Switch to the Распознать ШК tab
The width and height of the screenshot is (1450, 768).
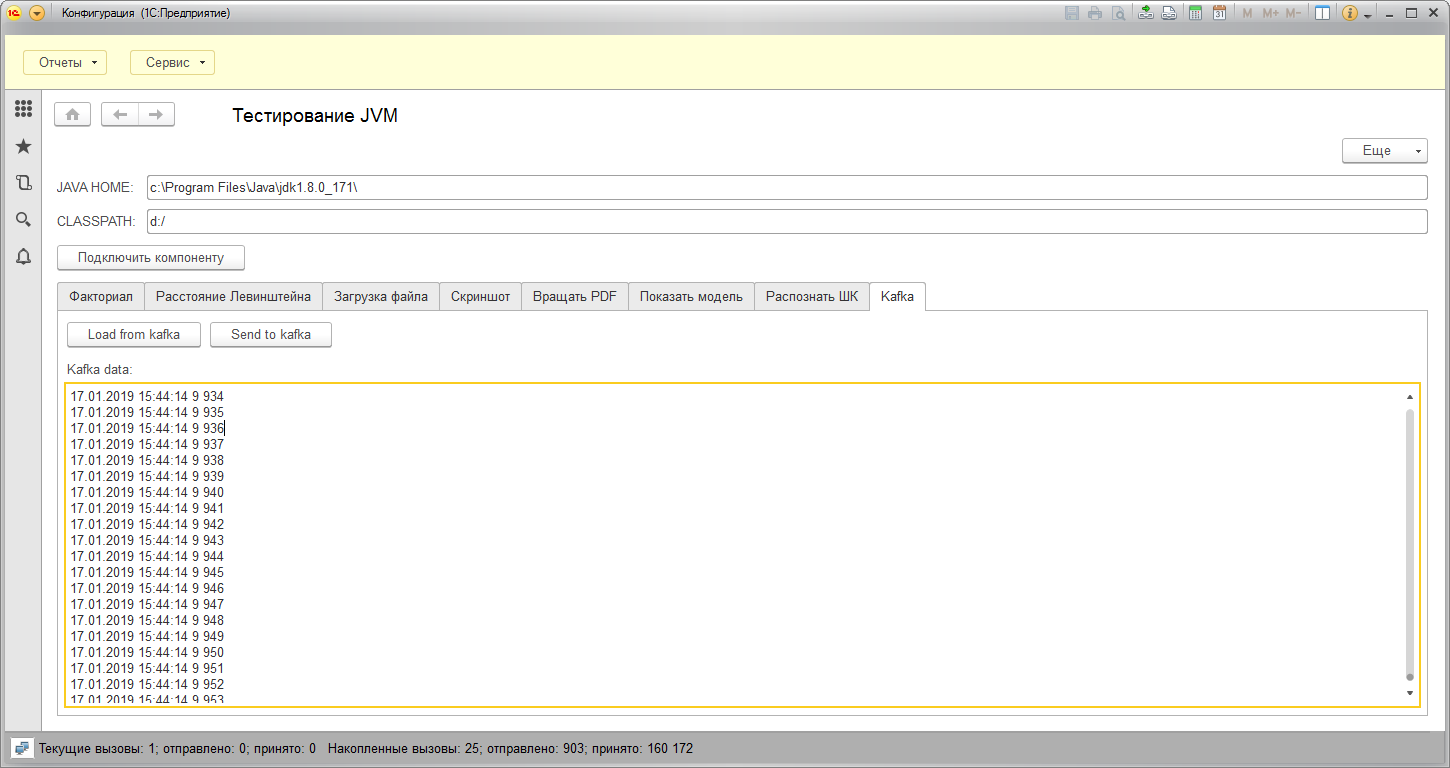(x=812, y=297)
